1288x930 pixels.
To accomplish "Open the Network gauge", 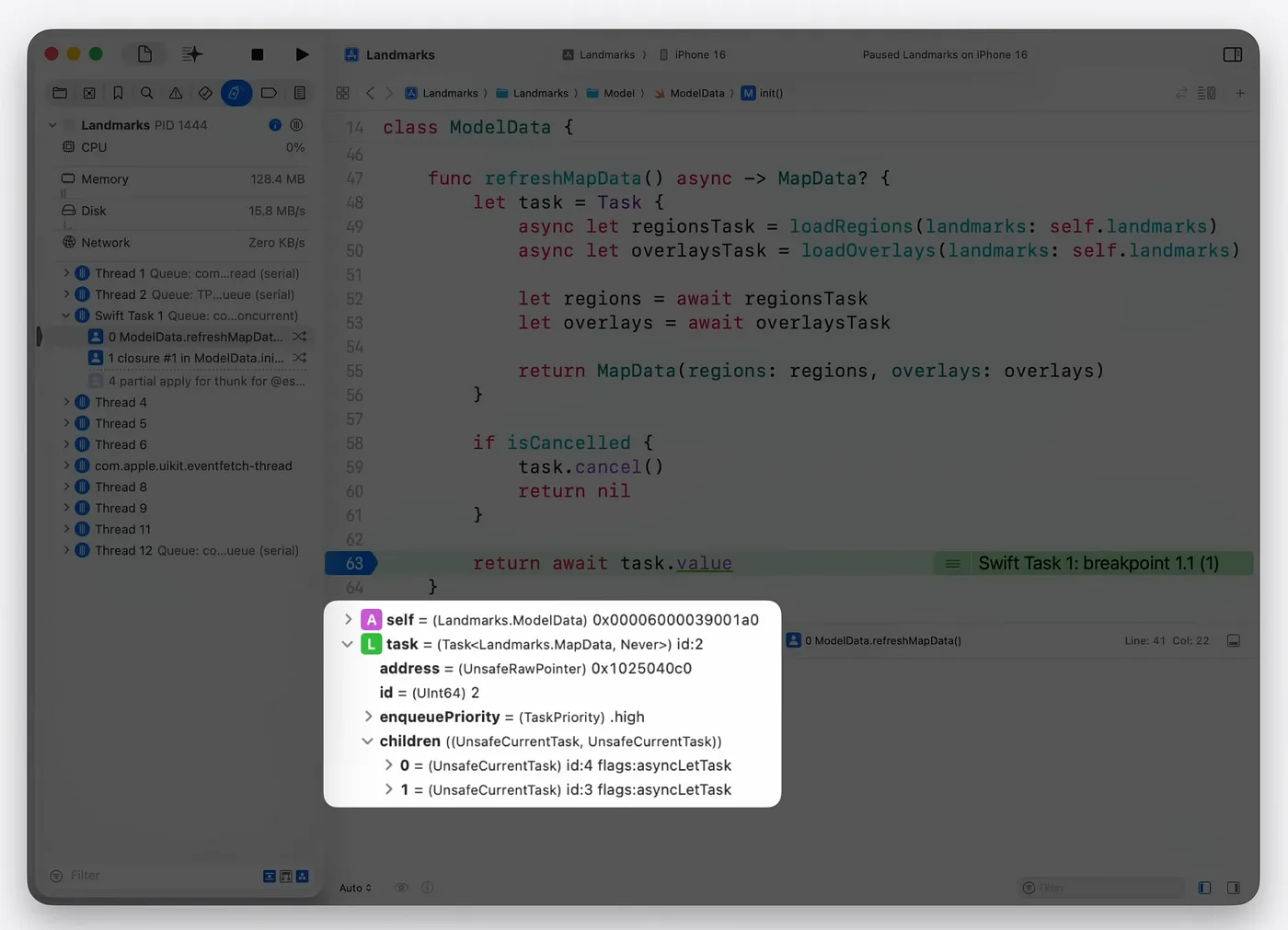I will click(182, 243).
